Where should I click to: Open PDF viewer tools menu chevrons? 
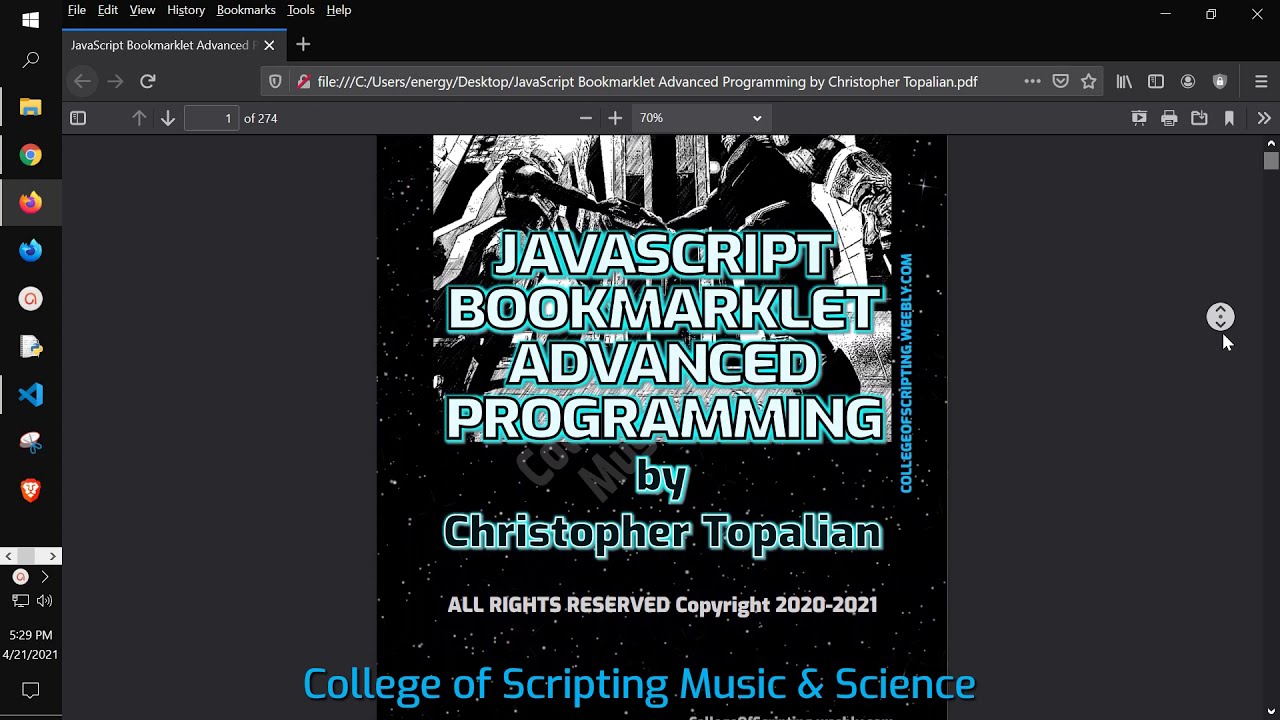(1264, 118)
